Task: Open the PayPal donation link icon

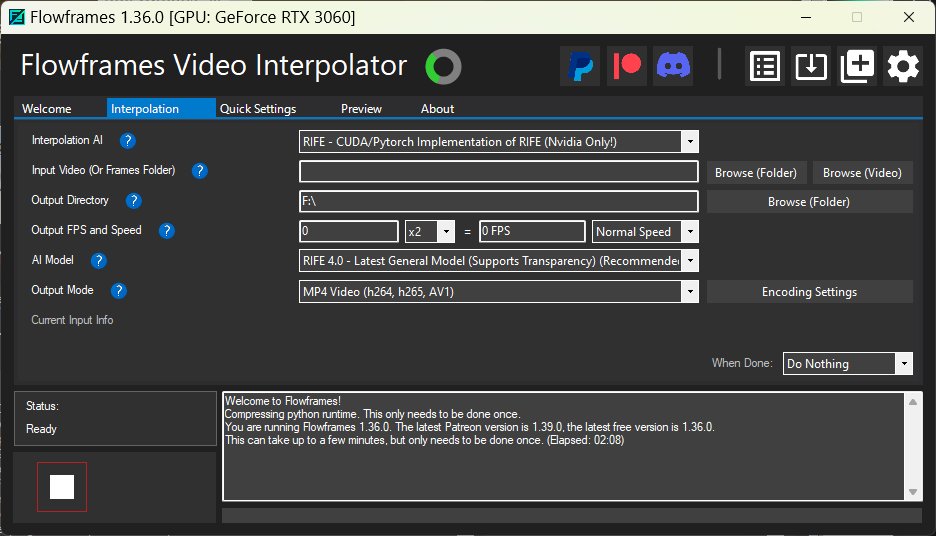Action: [x=580, y=66]
